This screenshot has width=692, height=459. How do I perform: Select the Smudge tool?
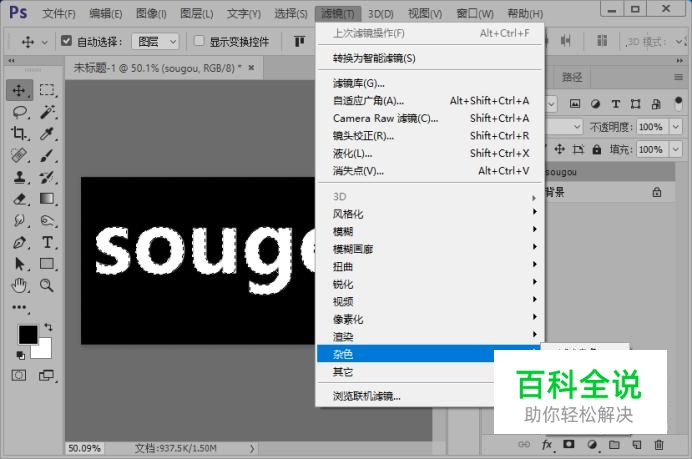coord(19,220)
